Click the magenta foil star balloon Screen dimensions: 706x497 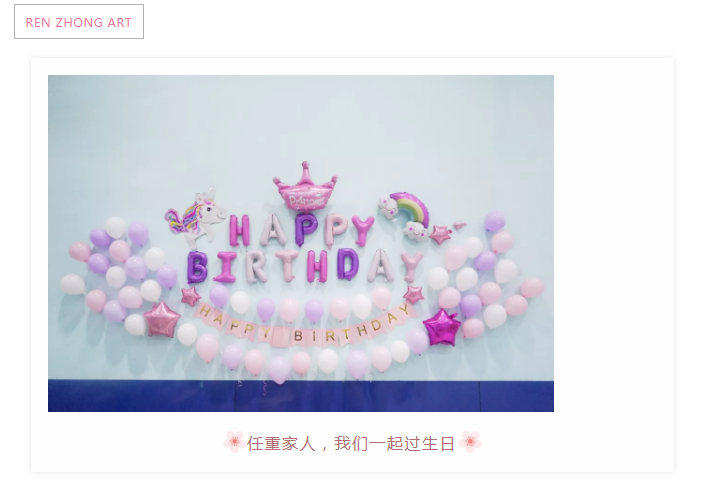pyautogui.click(x=442, y=328)
